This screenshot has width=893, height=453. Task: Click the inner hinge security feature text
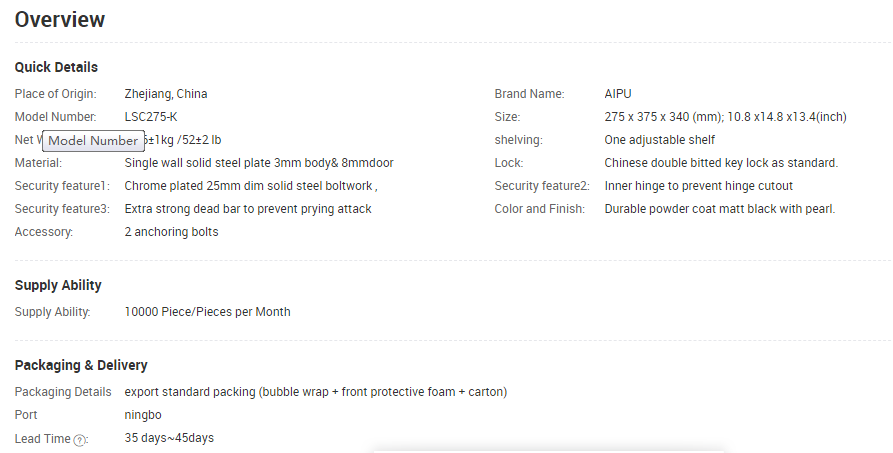tap(698, 186)
